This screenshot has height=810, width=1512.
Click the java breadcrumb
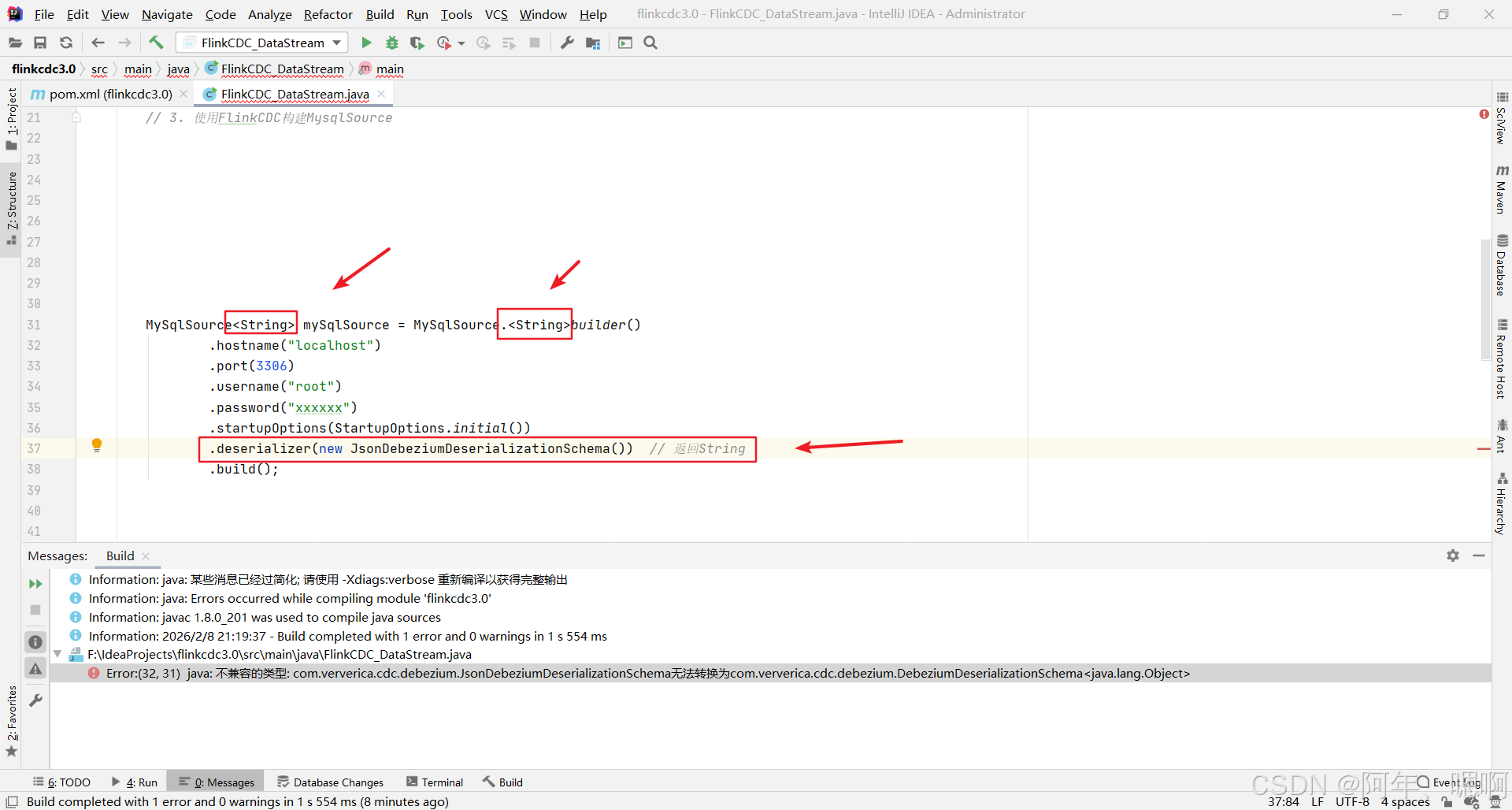click(x=178, y=69)
